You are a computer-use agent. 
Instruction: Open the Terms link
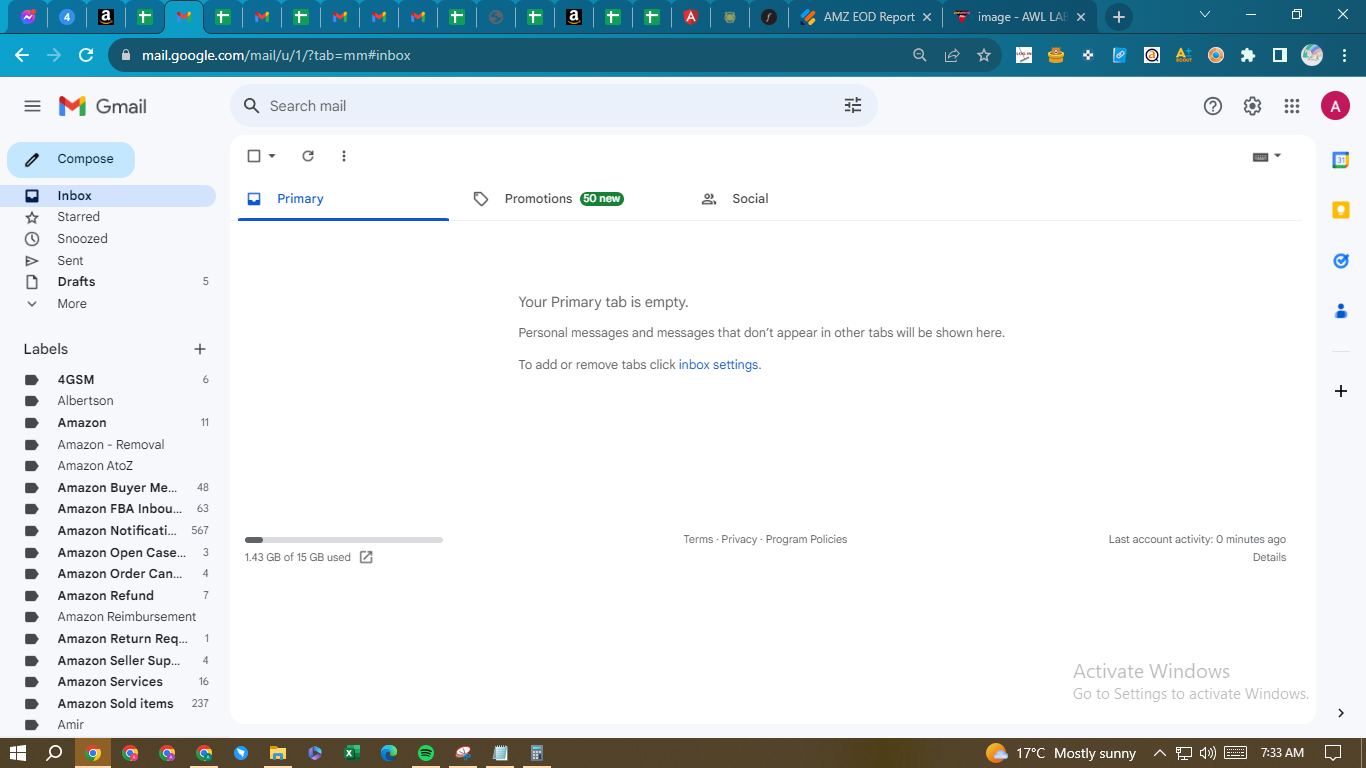(698, 539)
